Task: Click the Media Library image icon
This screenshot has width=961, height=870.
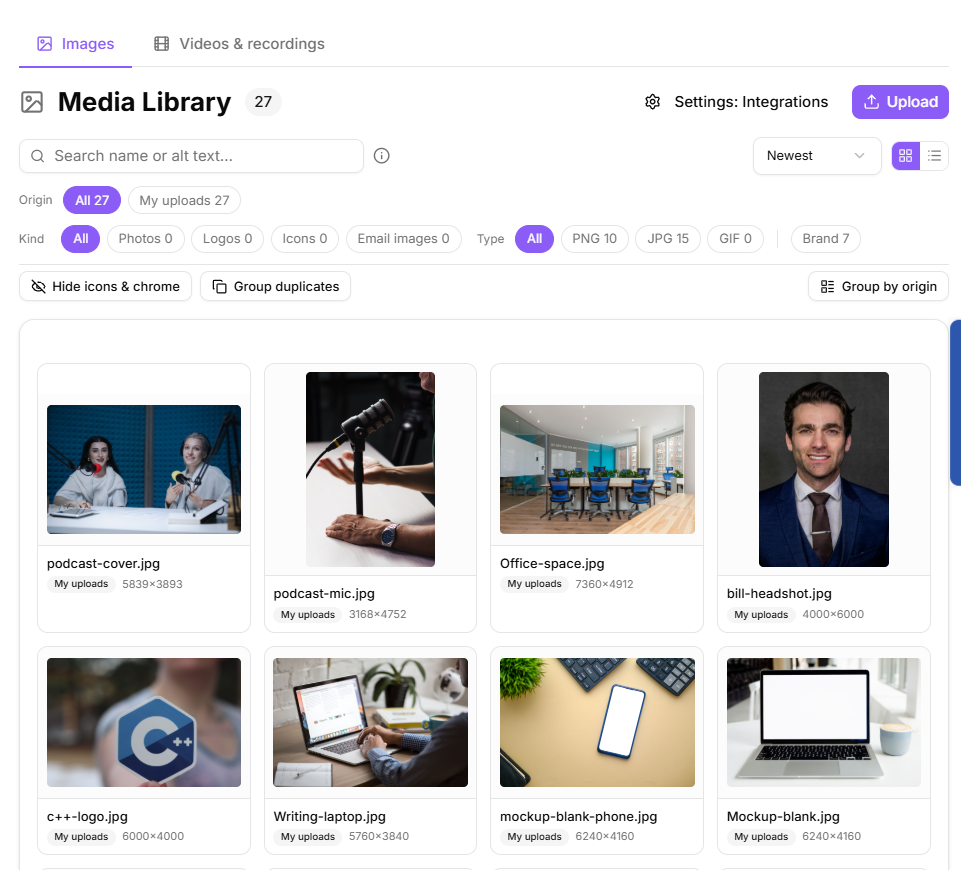Action: pos(32,102)
